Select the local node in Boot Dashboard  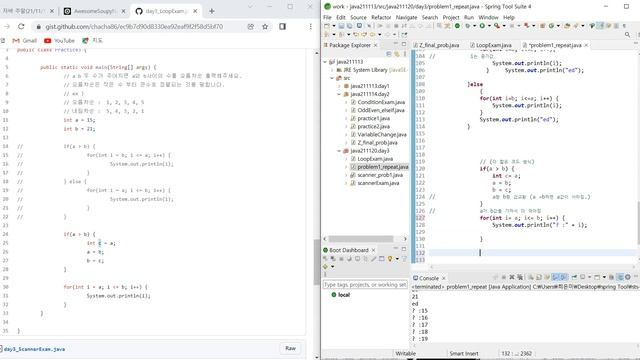[341, 295]
